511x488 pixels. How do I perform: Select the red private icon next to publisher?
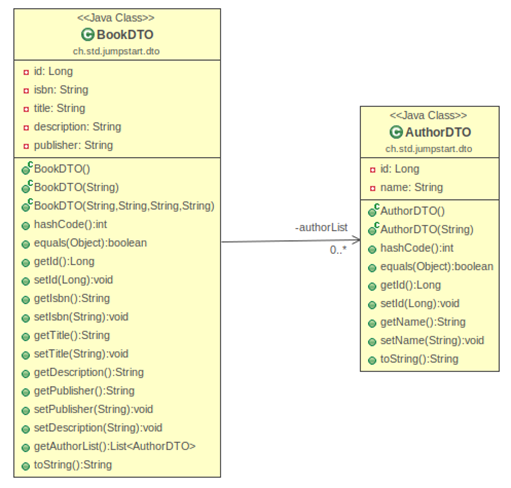(26, 146)
